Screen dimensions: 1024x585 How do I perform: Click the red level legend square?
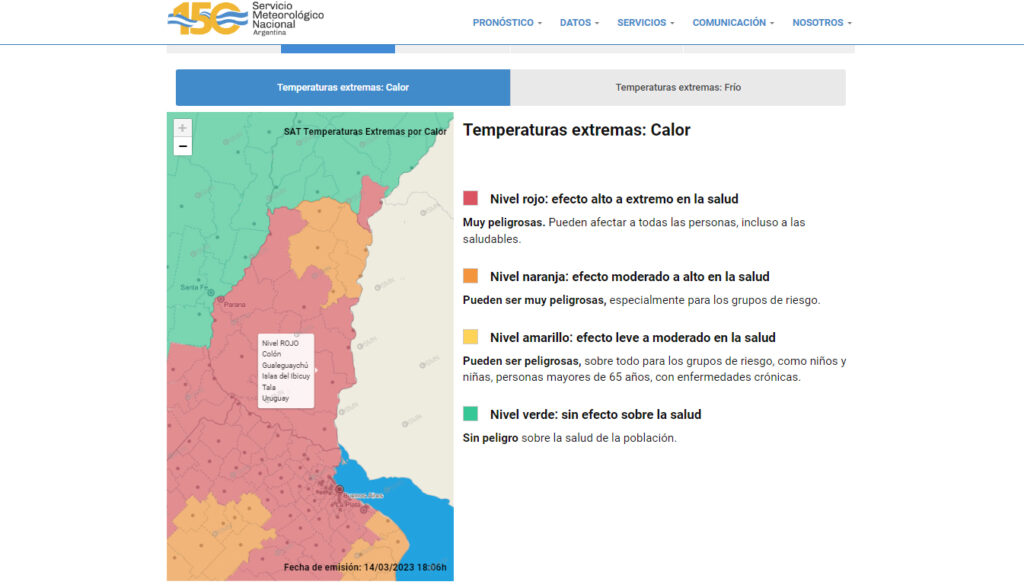point(471,199)
